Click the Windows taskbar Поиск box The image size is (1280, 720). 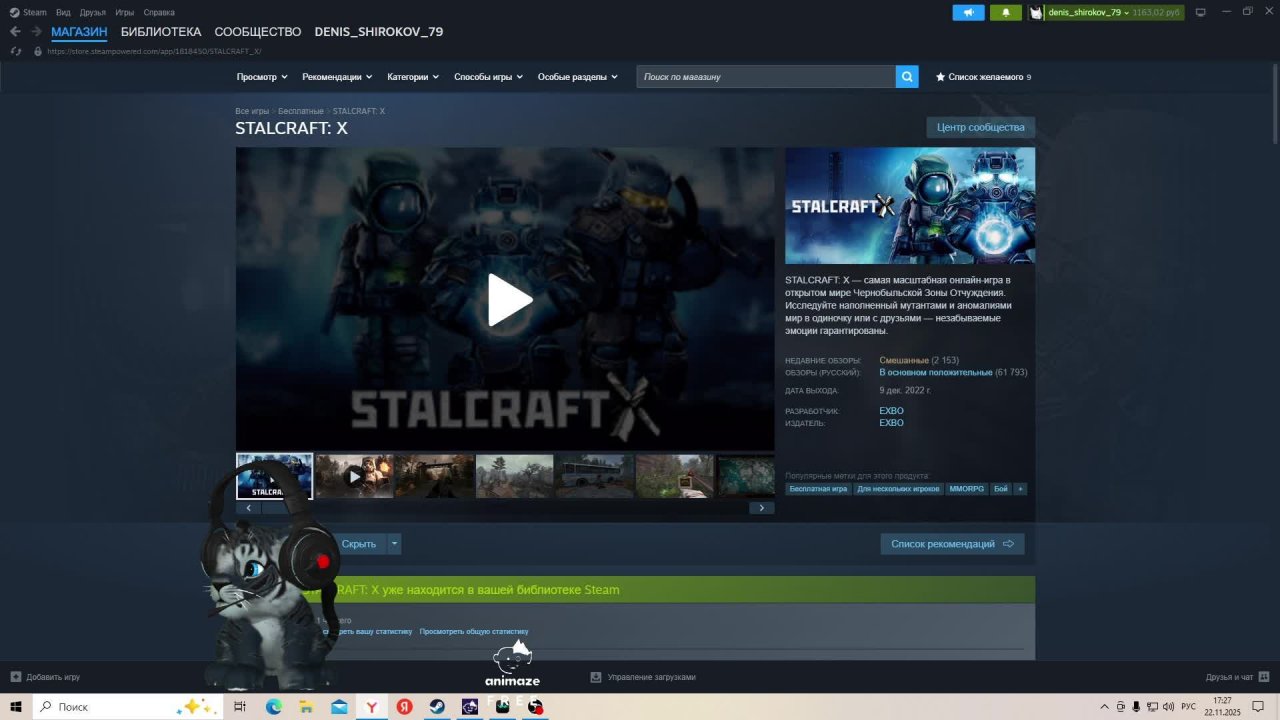point(128,707)
